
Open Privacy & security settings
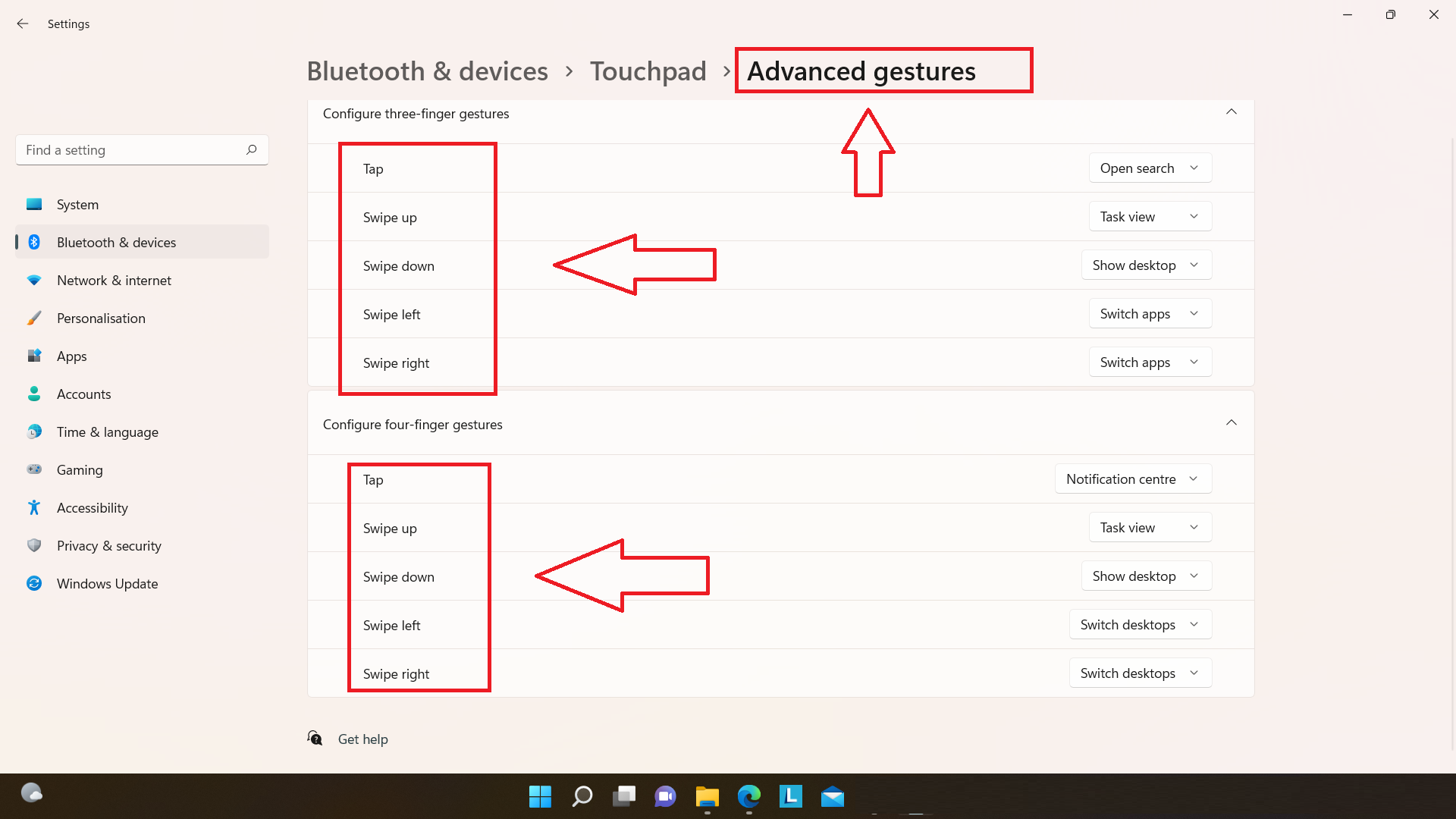coord(108,545)
